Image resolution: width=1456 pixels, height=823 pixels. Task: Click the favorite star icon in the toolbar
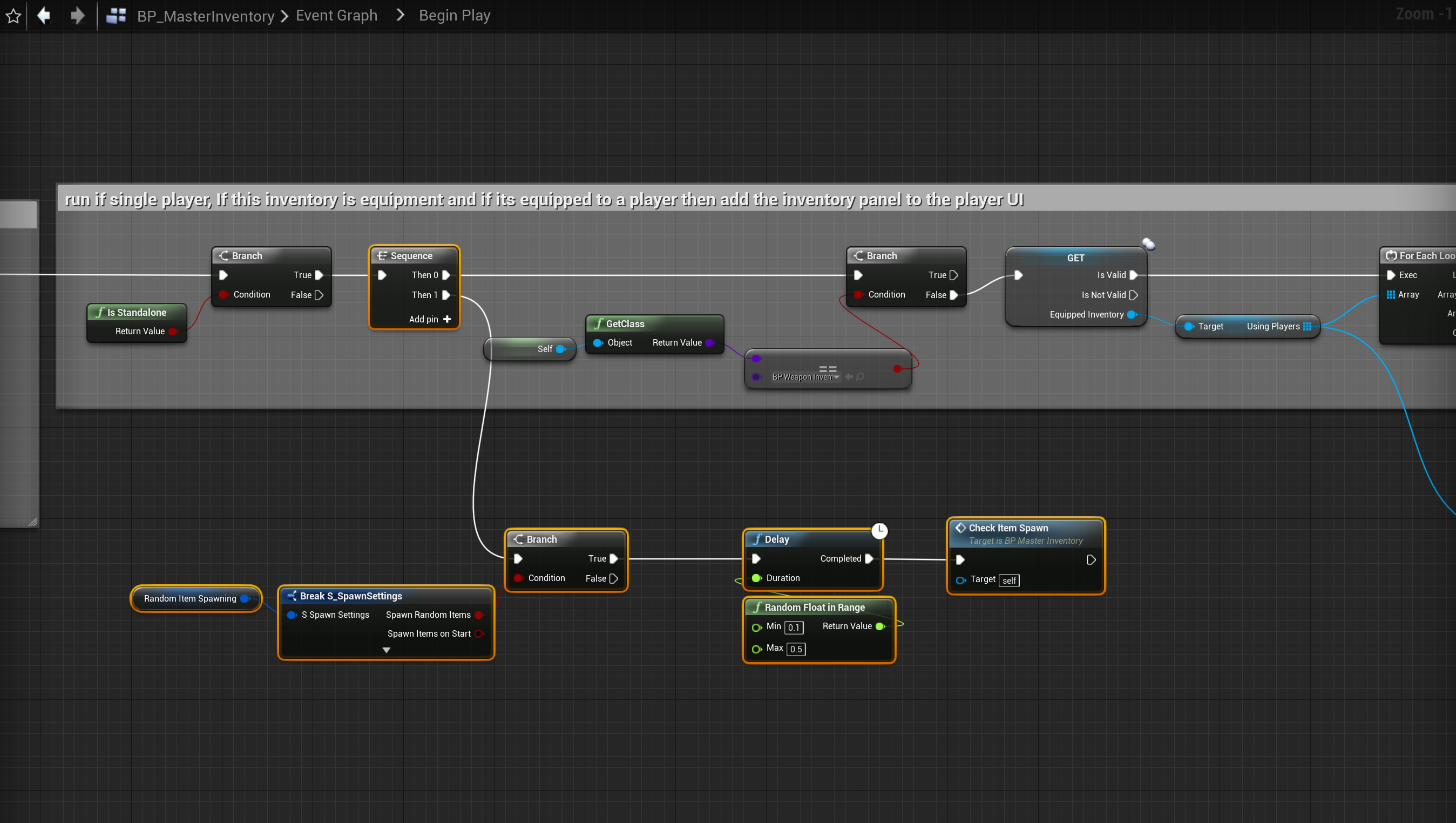click(x=13, y=16)
